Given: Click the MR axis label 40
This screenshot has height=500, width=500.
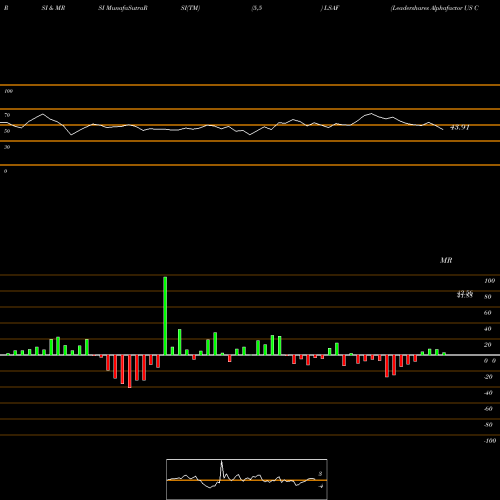Looking at the screenshot, I should click(x=488, y=329).
